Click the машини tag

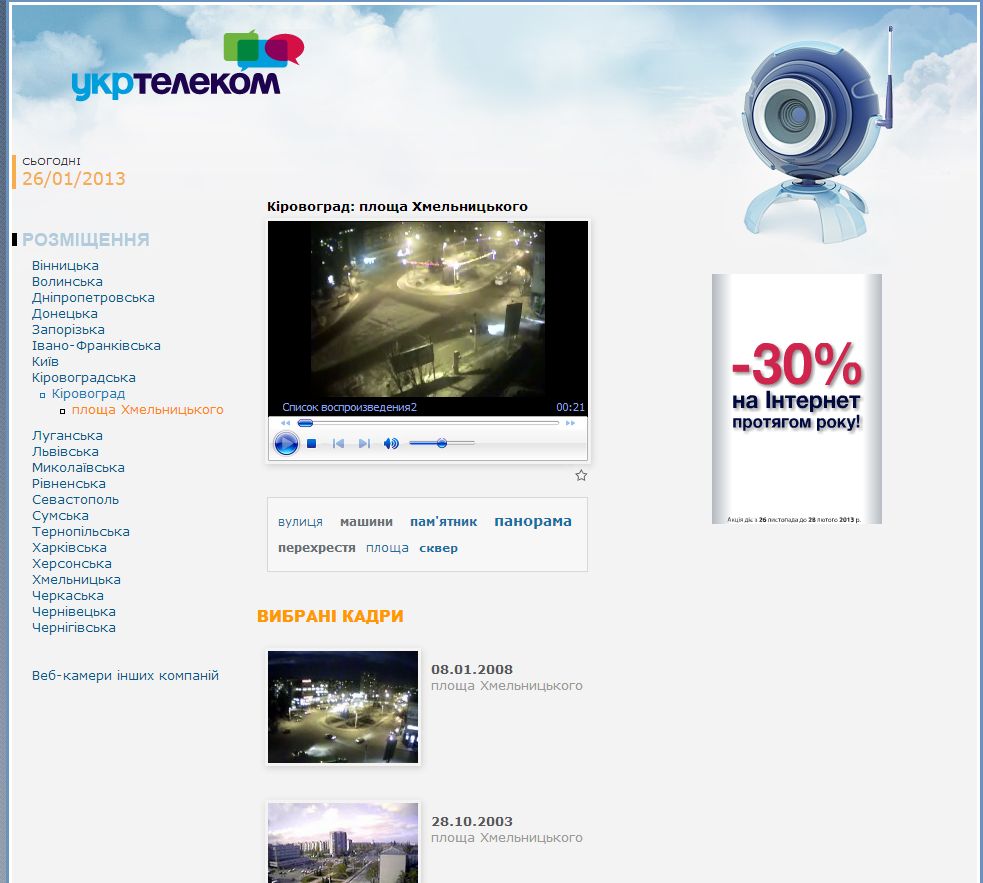point(366,522)
